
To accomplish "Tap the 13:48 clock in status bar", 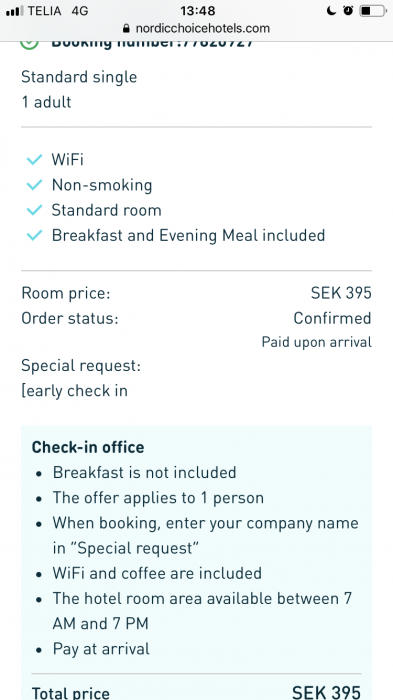I will (x=197, y=11).
